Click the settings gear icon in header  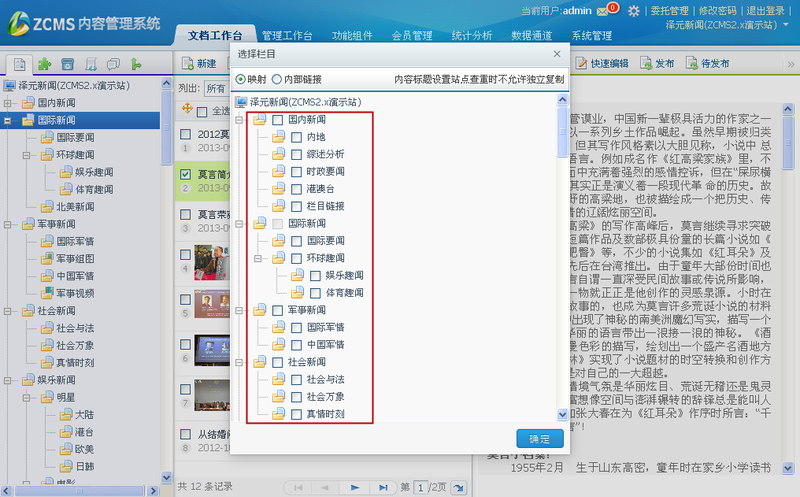click(633, 10)
